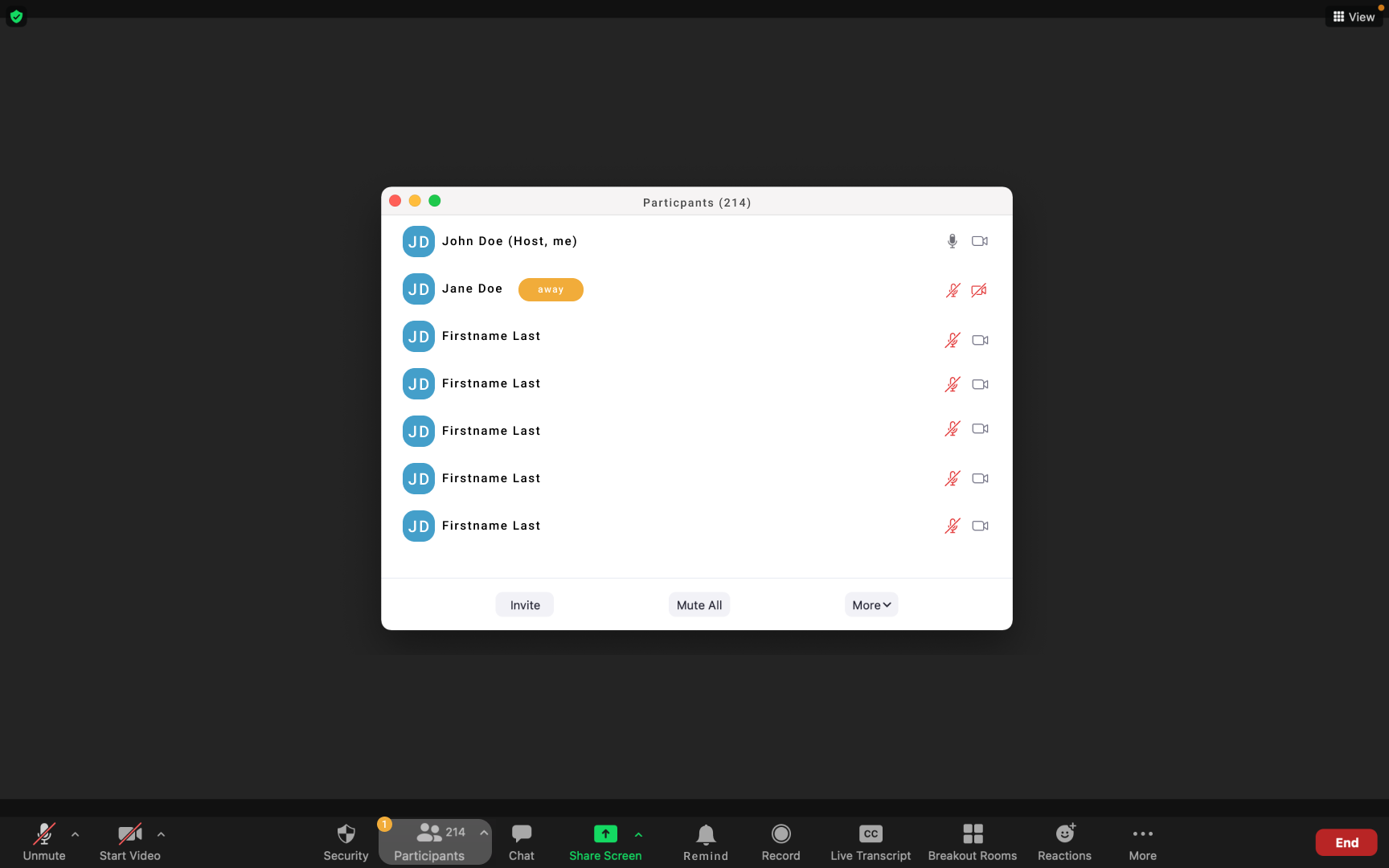1389x868 pixels.
Task: Click the Invite button
Action: (x=524, y=604)
